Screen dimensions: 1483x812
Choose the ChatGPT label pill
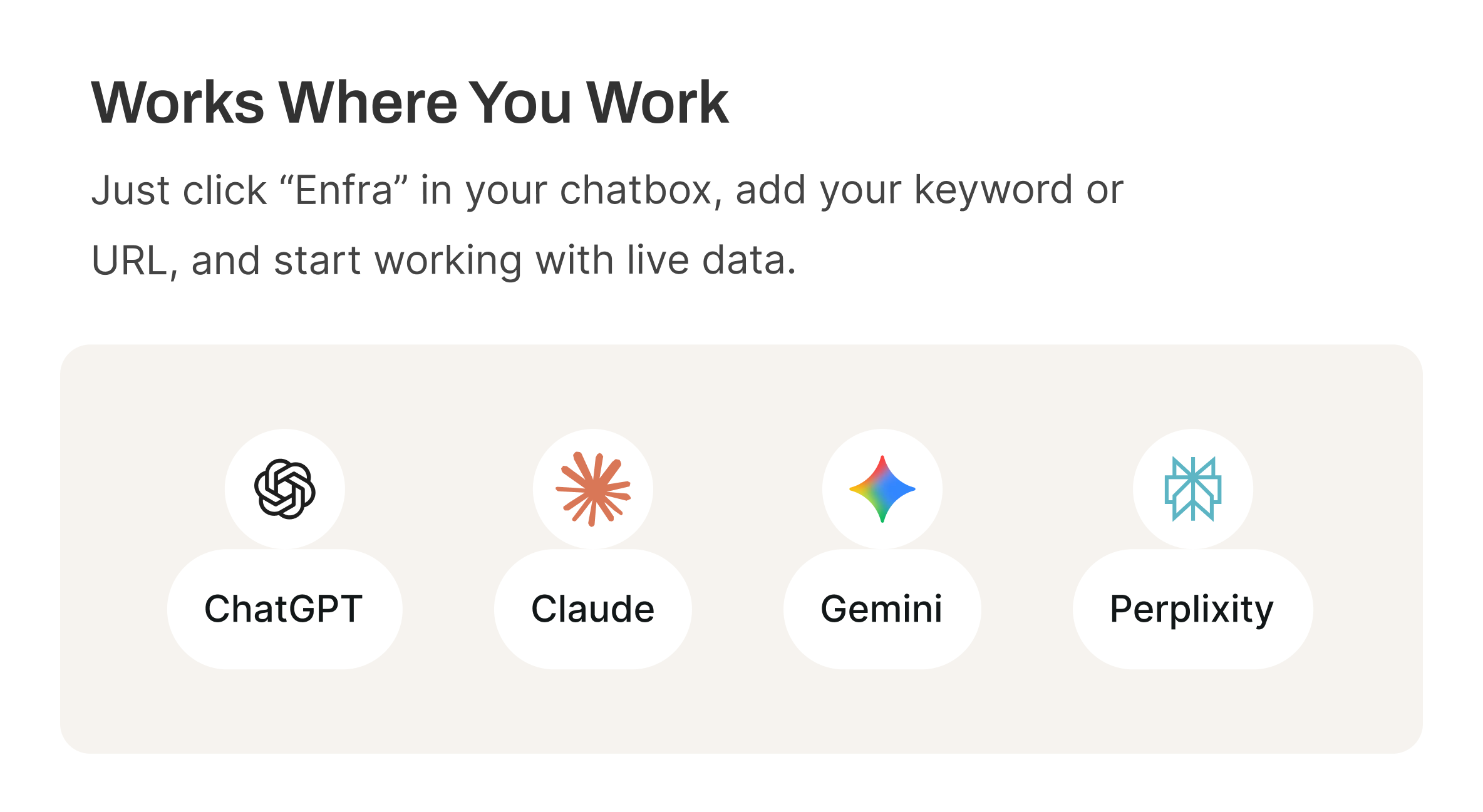[x=285, y=609]
